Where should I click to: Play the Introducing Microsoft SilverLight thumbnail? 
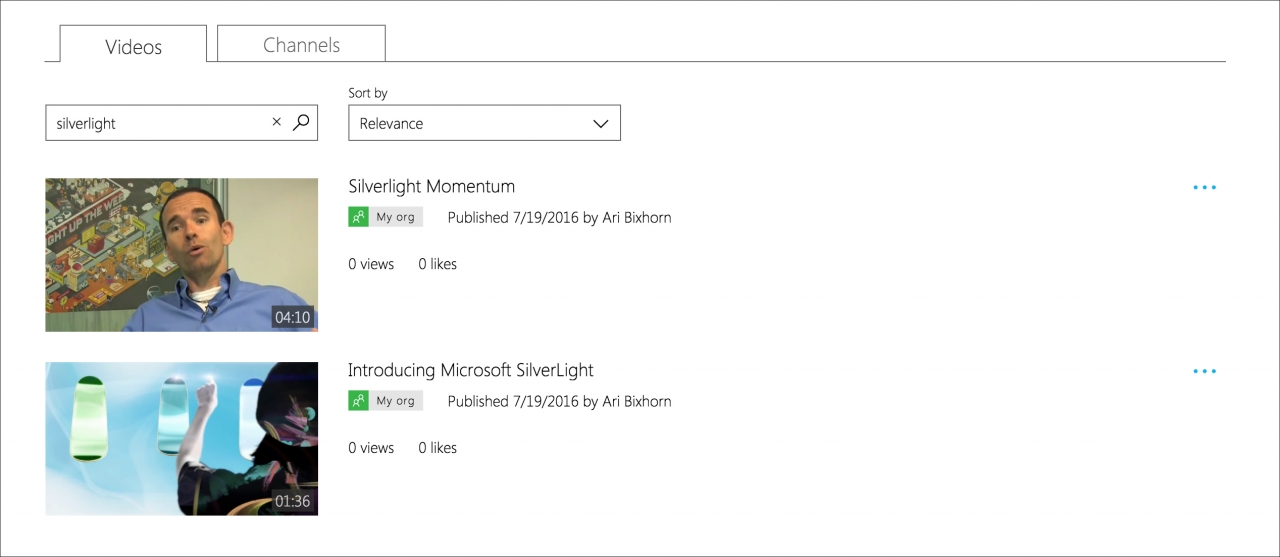pos(181,439)
